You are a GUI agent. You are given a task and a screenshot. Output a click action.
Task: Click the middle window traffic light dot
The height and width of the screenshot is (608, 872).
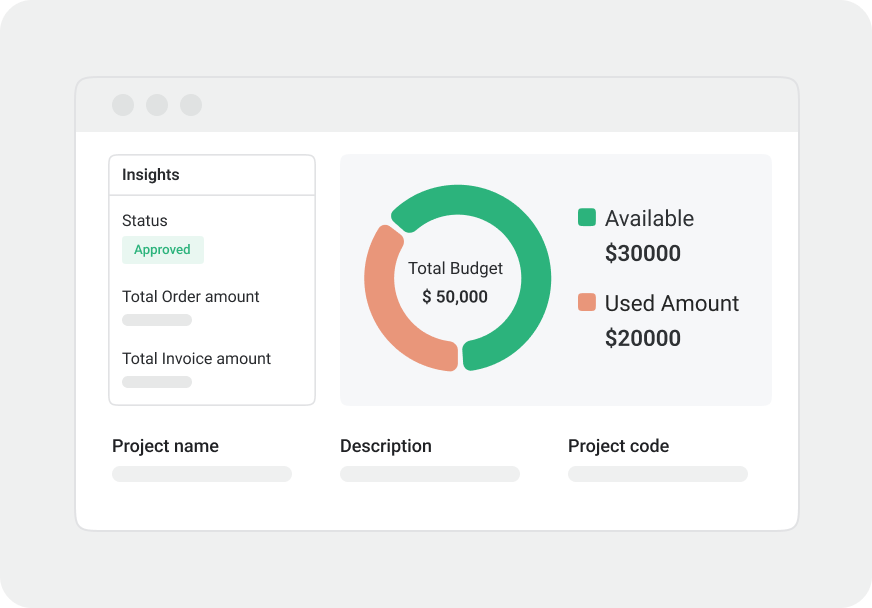coord(157,104)
